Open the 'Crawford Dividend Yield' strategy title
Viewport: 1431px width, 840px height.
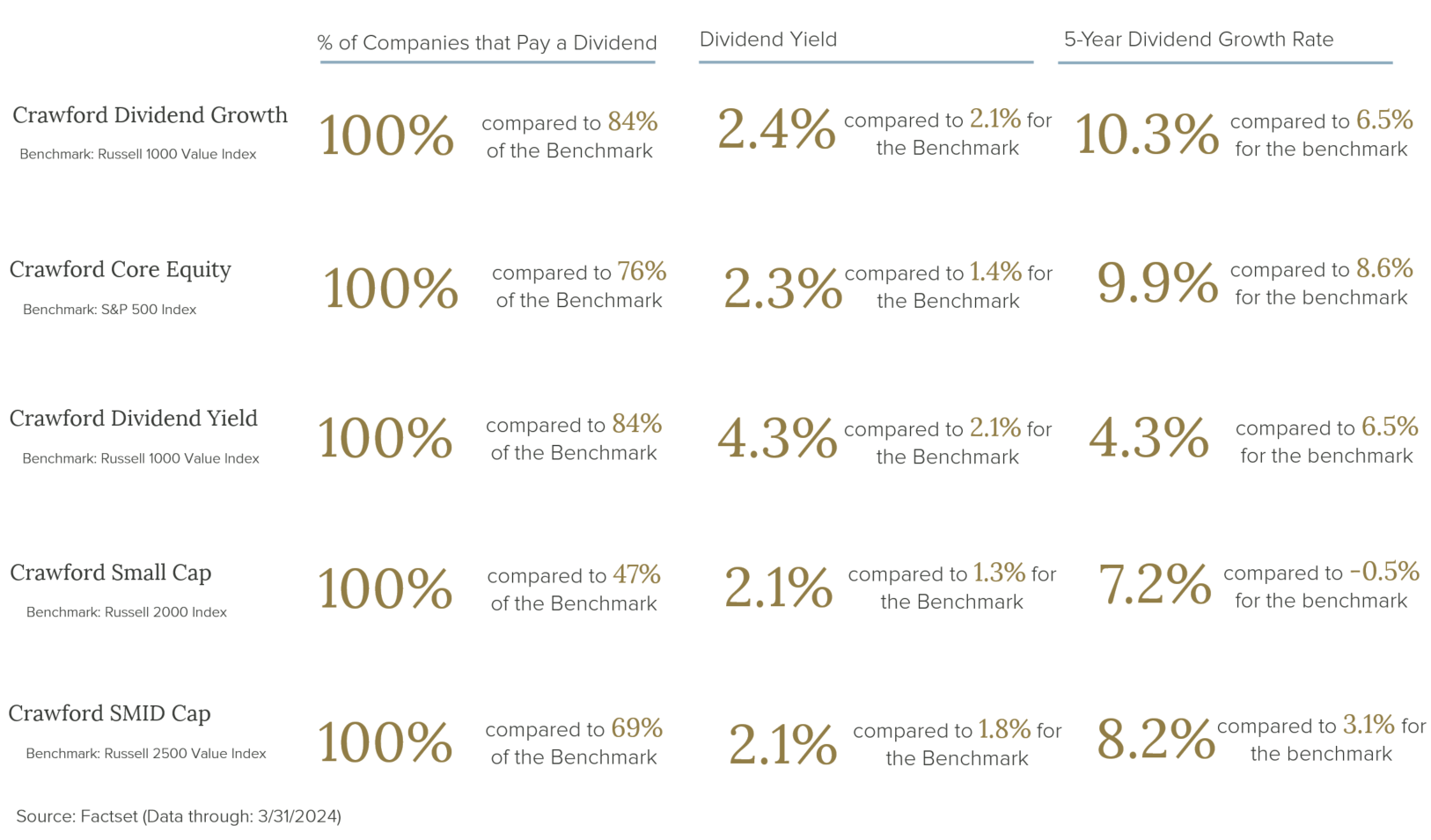(x=133, y=418)
